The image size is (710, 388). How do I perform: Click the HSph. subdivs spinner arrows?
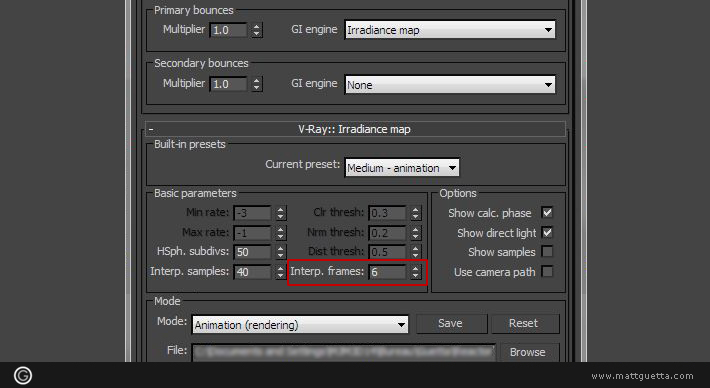click(281, 252)
